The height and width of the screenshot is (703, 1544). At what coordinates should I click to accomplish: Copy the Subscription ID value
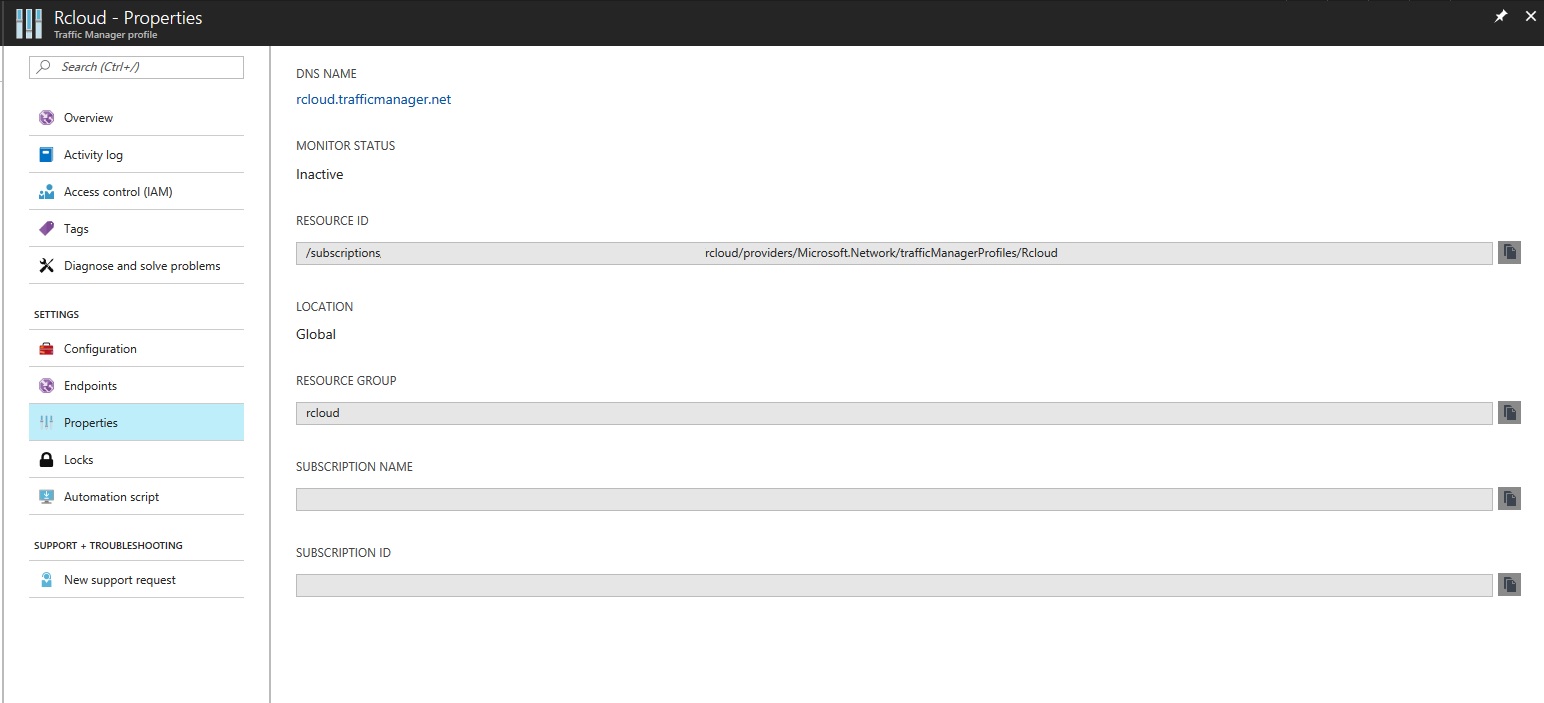click(1509, 585)
